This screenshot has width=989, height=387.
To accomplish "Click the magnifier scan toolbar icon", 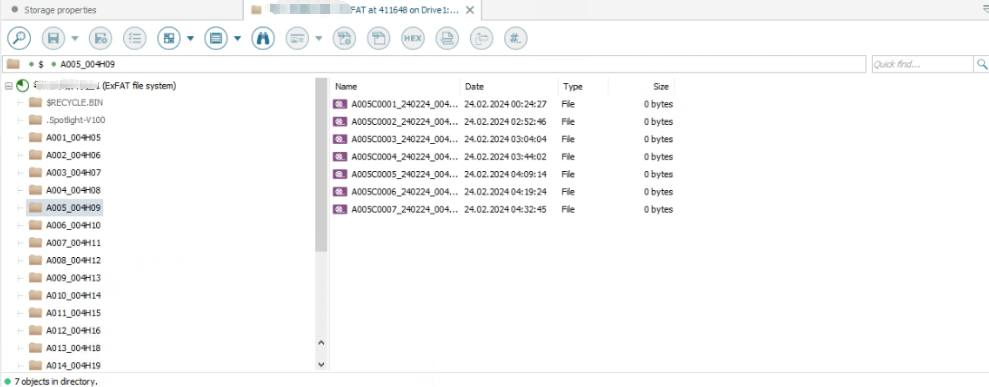I will [x=19, y=38].
